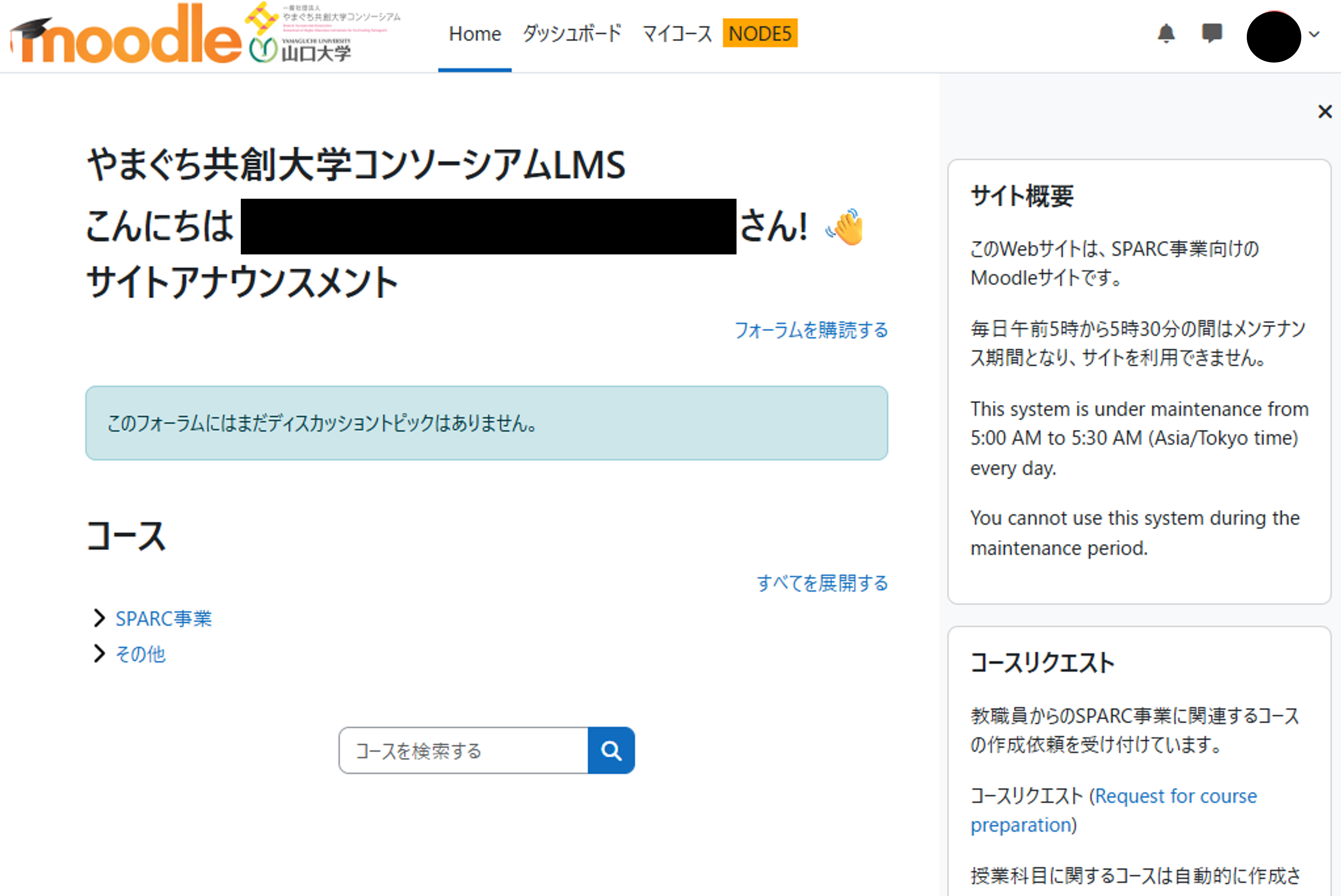The image size is (1341, 896).
Task: Open the マイコース tab
Action: point(677,34)
